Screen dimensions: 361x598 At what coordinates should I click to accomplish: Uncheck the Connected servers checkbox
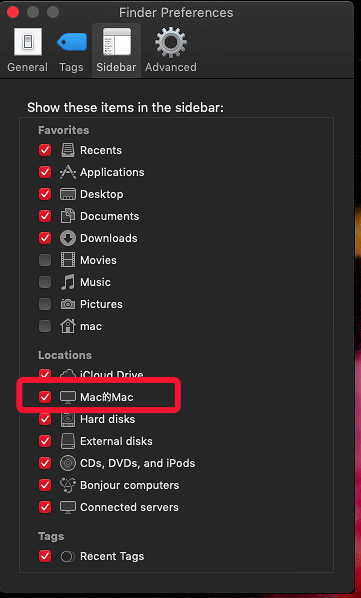[x=45, y=507]
